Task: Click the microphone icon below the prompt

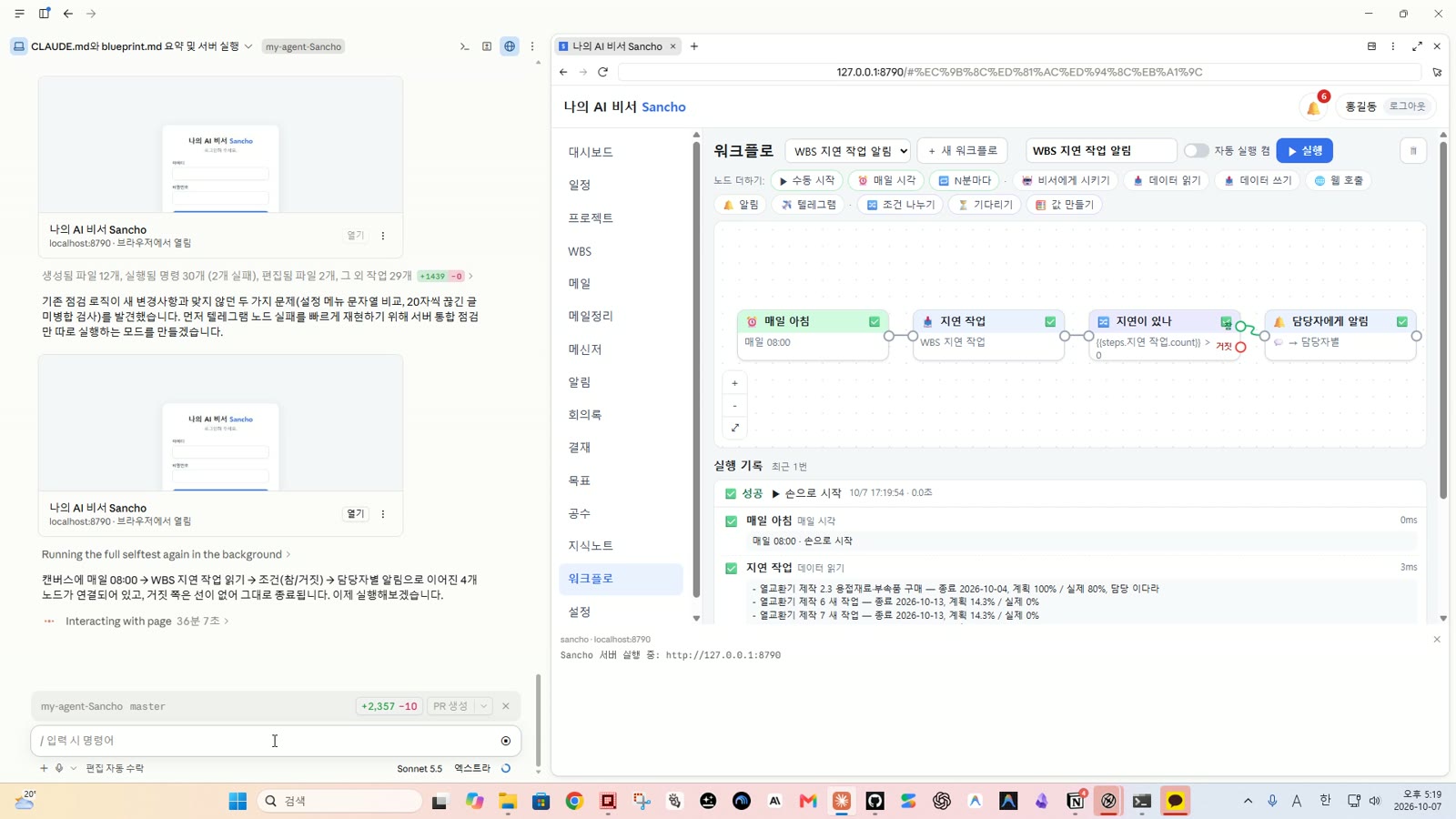Action: click(59, 768)
